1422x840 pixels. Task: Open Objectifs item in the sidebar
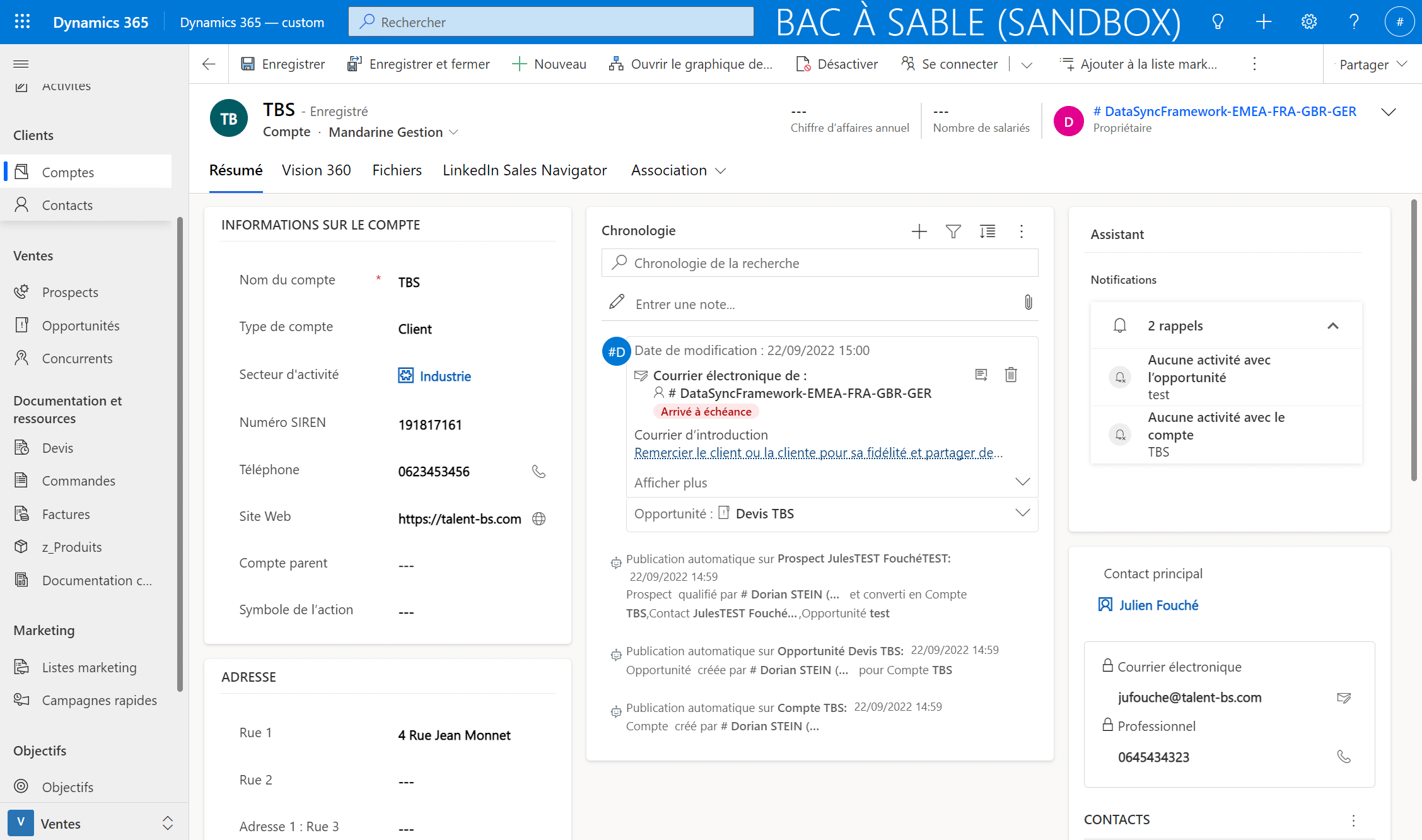pyautogui.click(x=87, y=787)
